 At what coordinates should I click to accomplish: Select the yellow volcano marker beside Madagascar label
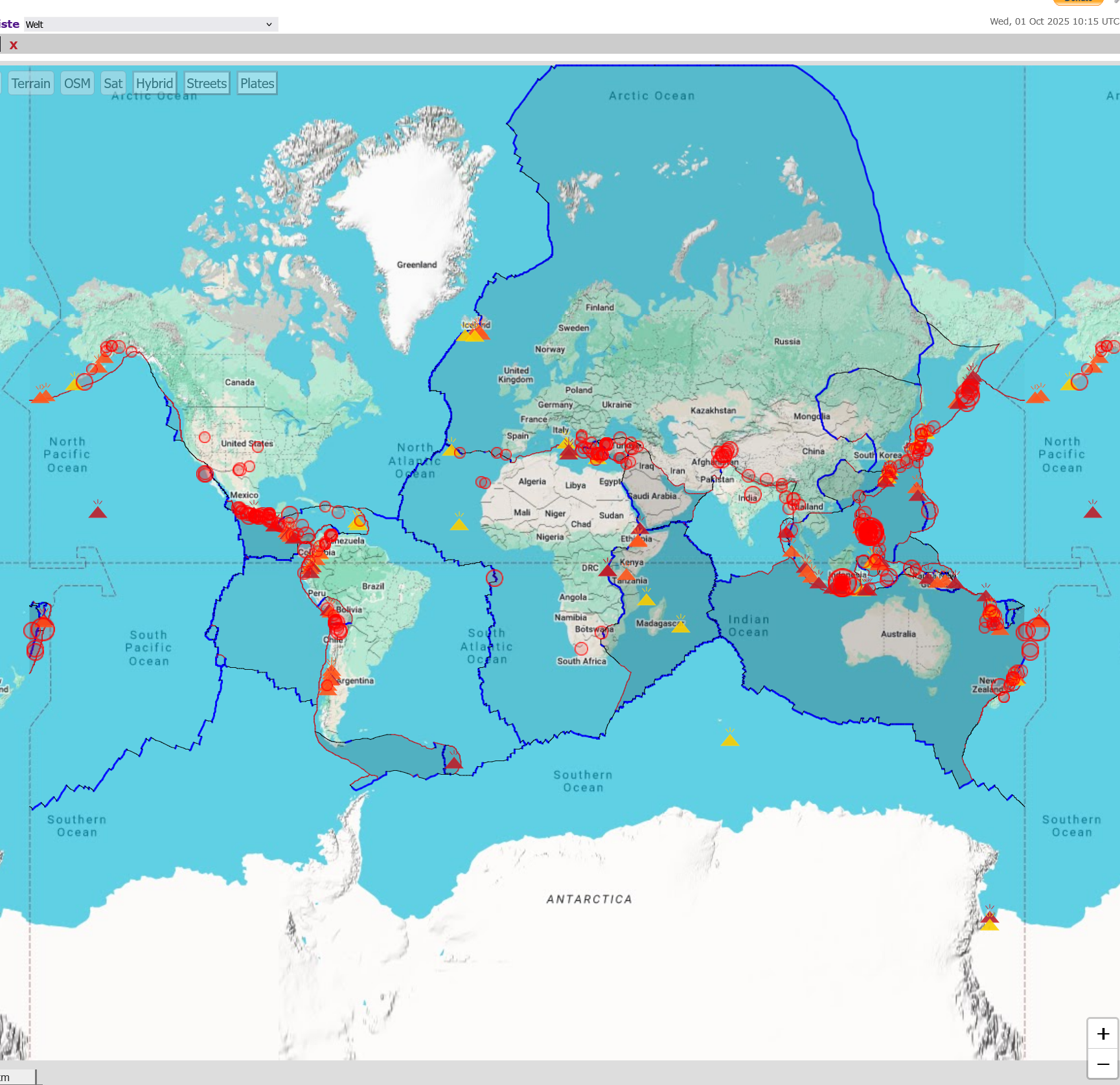[680, 624]
